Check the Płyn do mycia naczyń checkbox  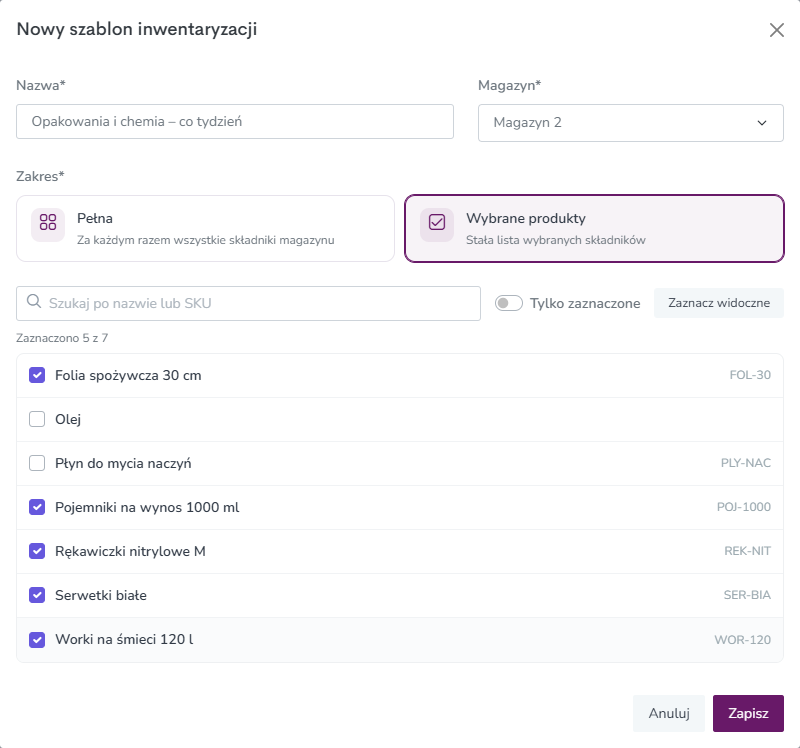point(37,463)
